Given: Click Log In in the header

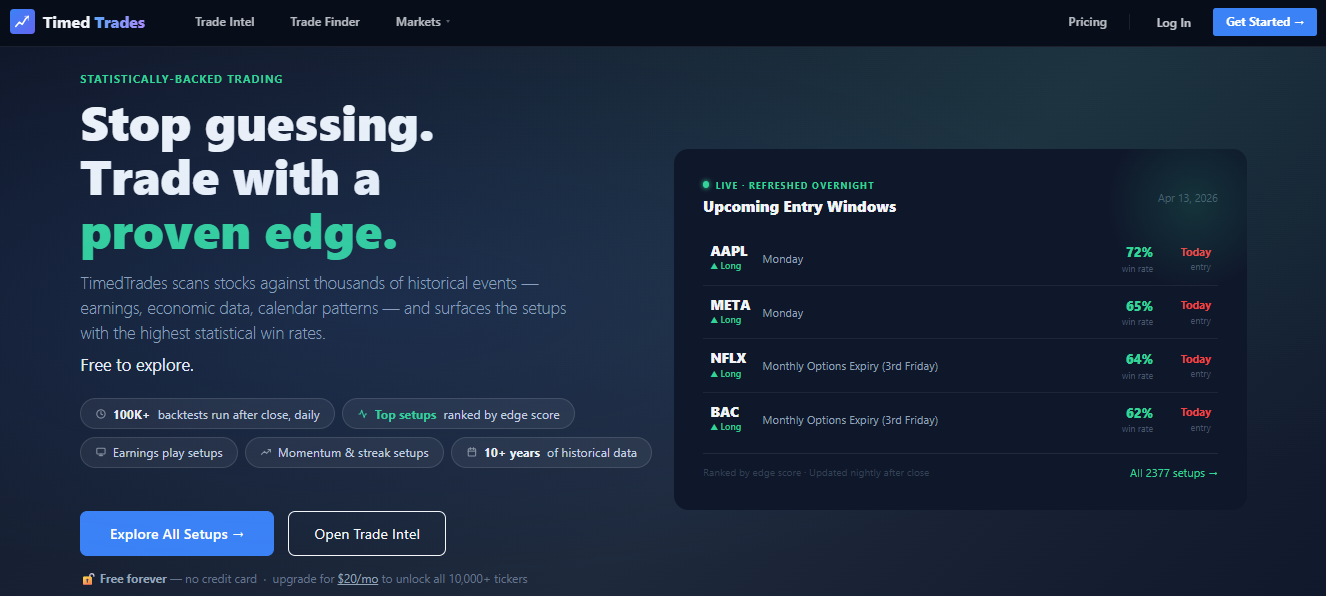Looking at the screenshot, I should tap(1173, 23).
